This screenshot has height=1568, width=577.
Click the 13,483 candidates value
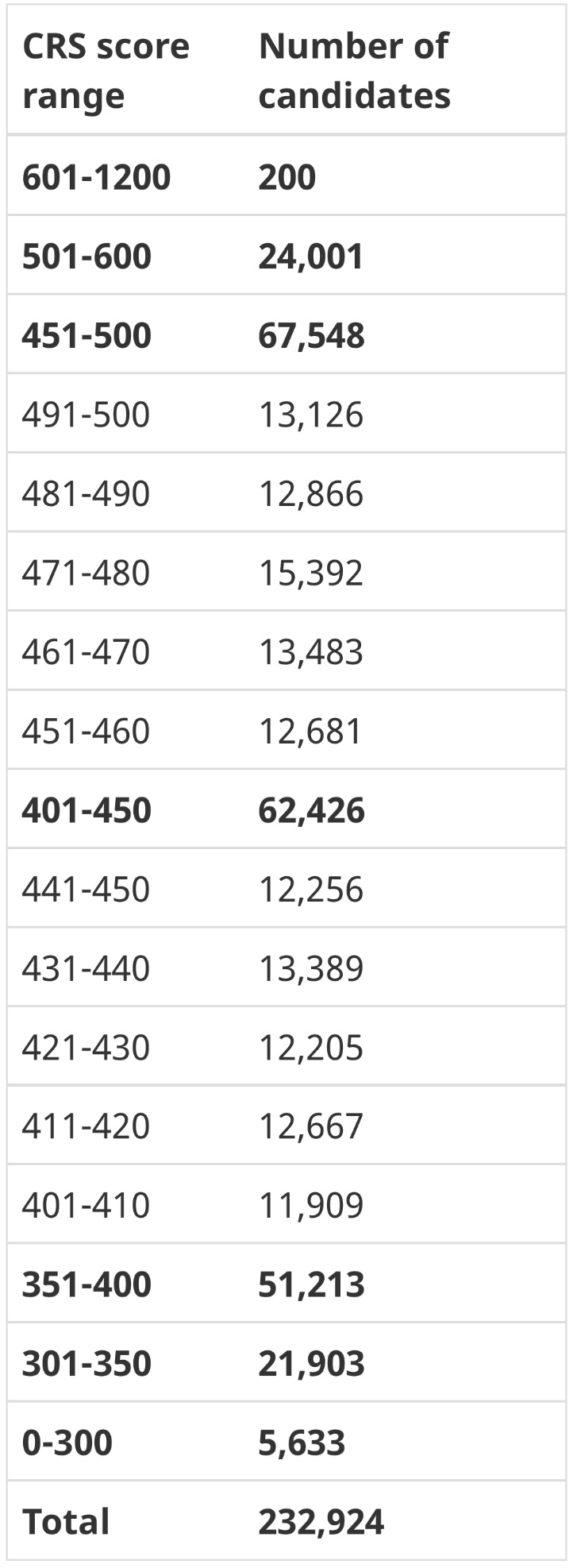click(310, 651)
